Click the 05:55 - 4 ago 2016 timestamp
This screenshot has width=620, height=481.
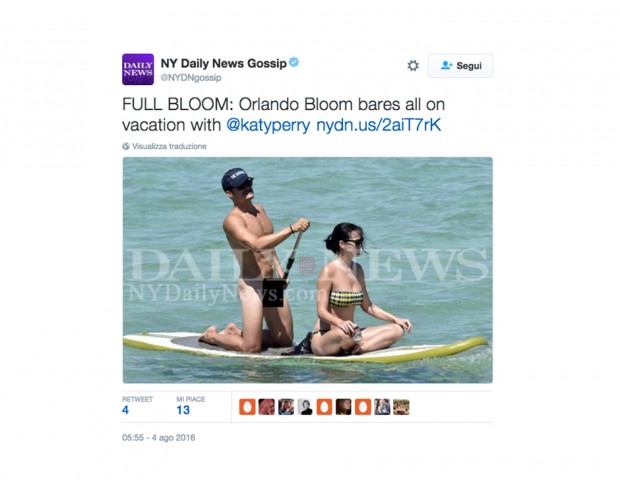click(x=159, y=437)
